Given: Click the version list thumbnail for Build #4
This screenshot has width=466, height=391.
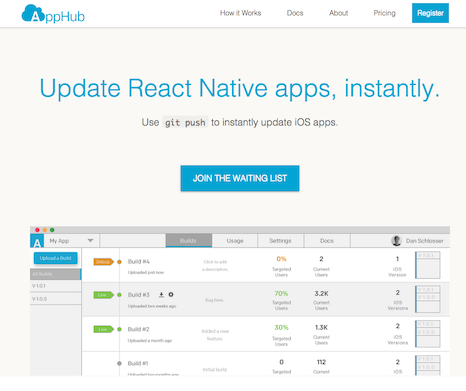Looking at the screenshot, I should click(x=428, y=265).
